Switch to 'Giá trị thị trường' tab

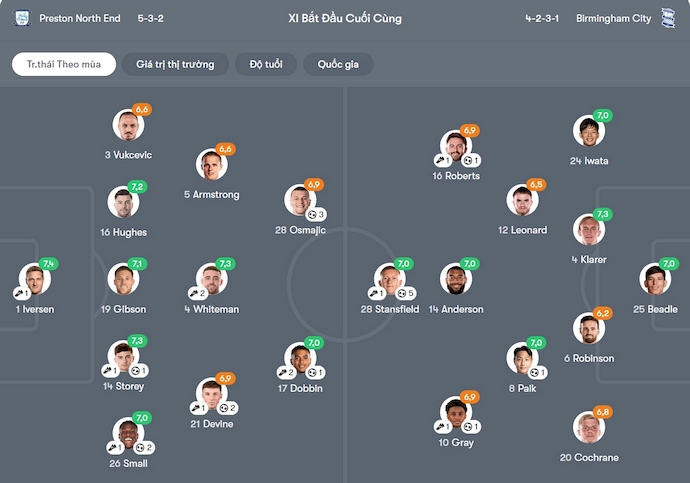pyautogui.click(x=175, y=64)
